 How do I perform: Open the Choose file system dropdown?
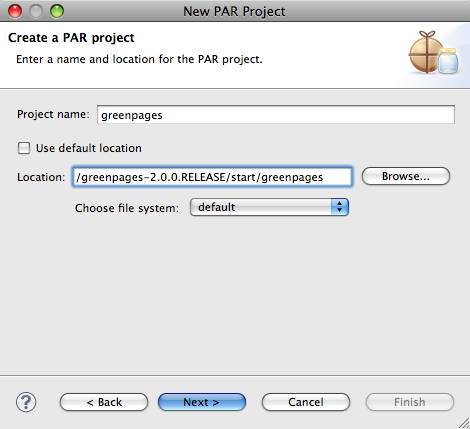269,207
